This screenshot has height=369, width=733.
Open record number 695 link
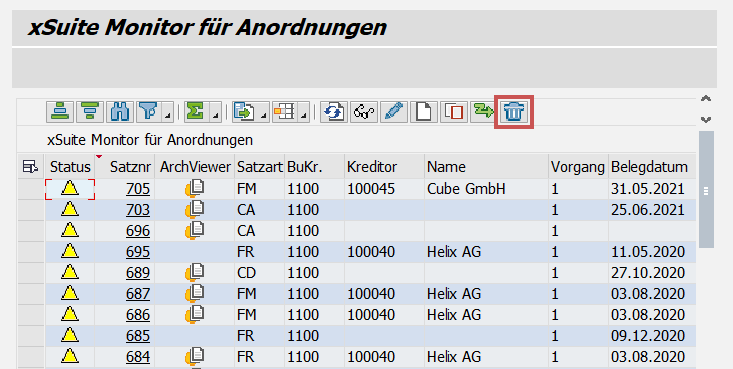click(138, 252)
